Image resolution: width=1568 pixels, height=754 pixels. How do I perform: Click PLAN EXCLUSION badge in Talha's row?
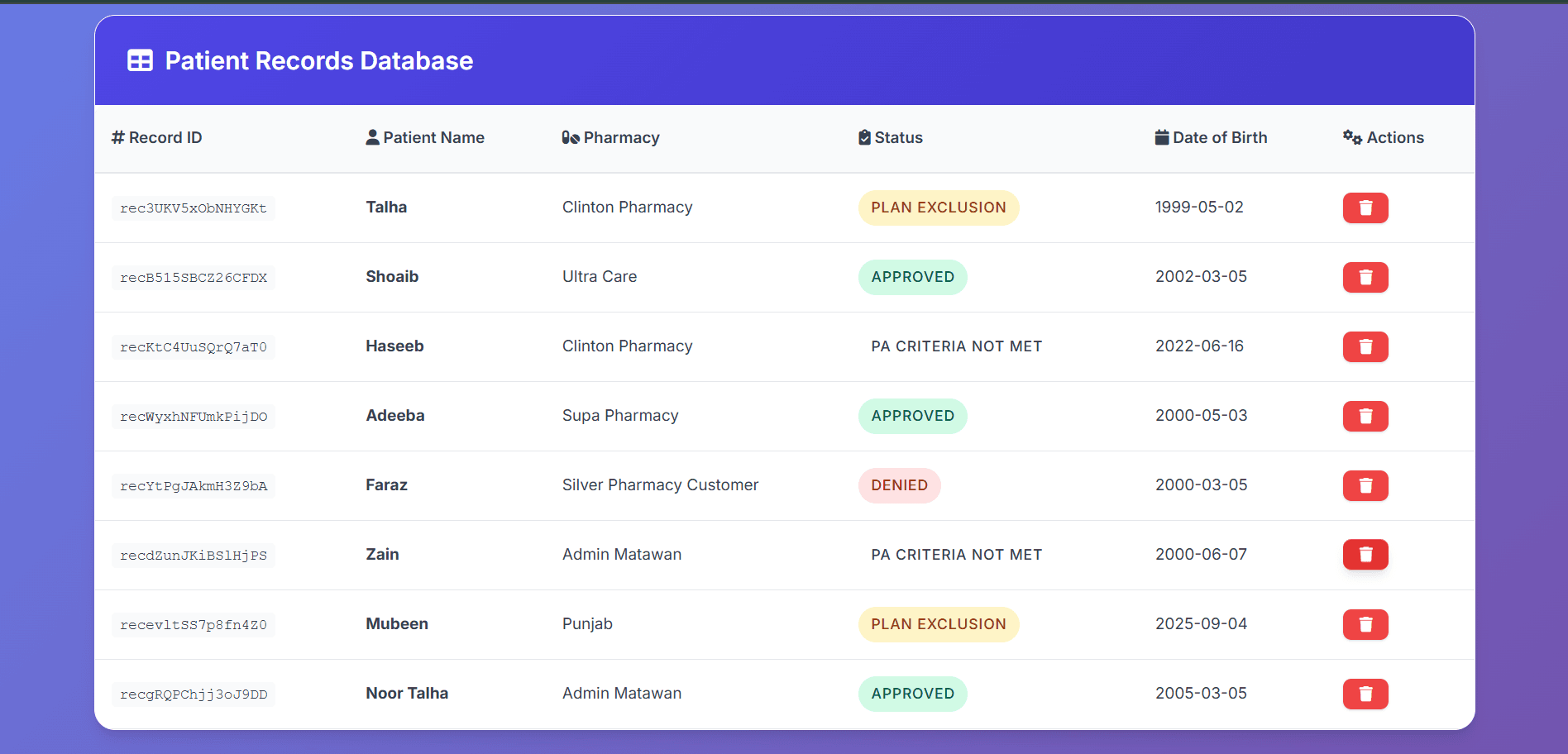pos(939,208)
